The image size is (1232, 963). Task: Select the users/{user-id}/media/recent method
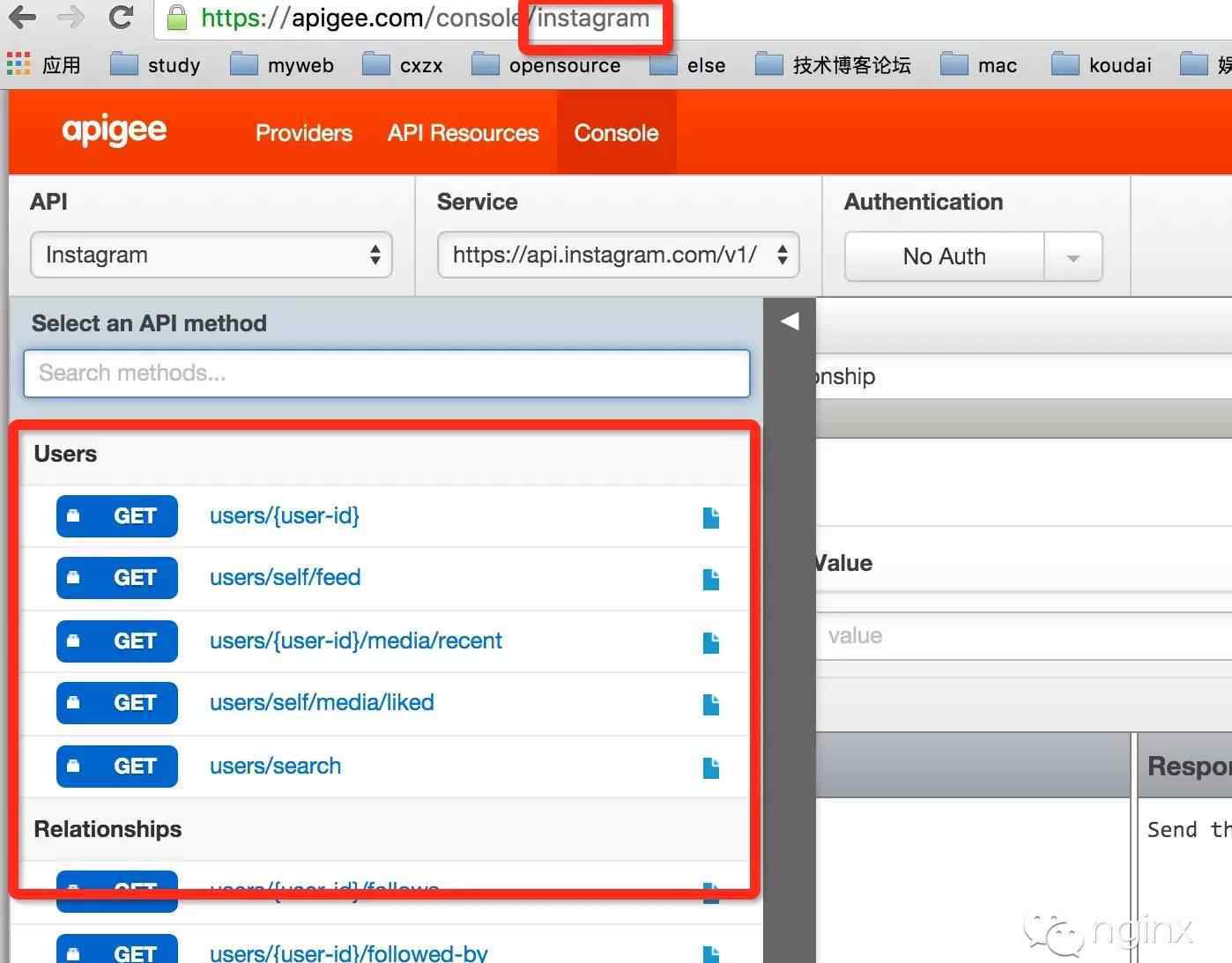(356, 641)
